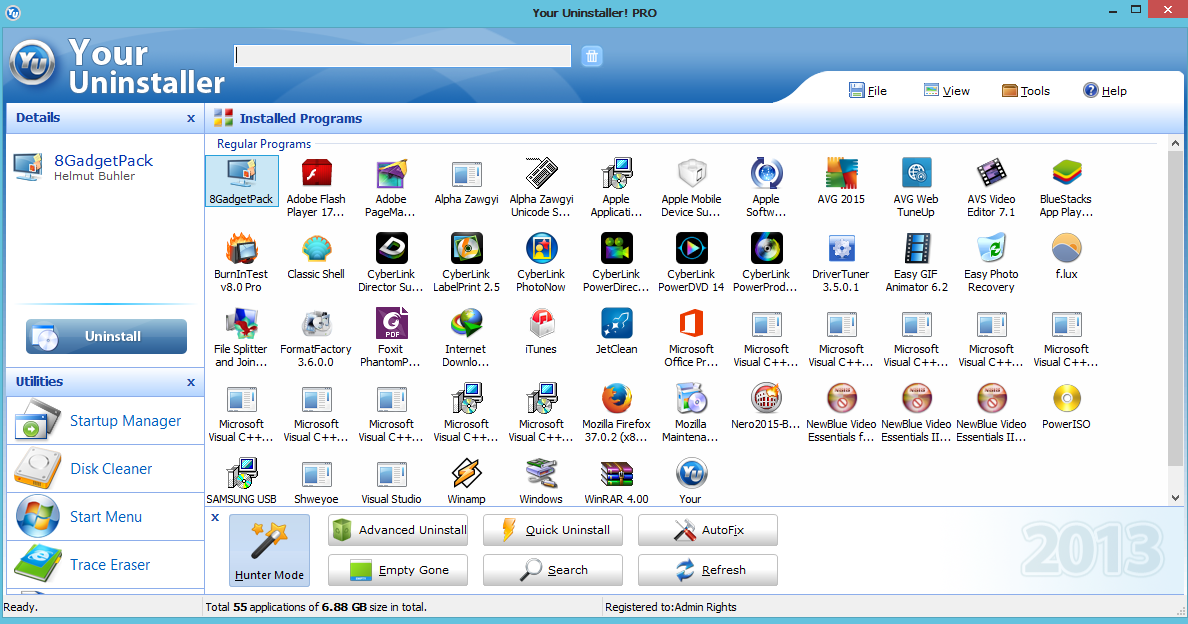Viewport: 1188px width, 624px height.
Task: Select AVG Web TuneUp icon
Action: (916, 174)
